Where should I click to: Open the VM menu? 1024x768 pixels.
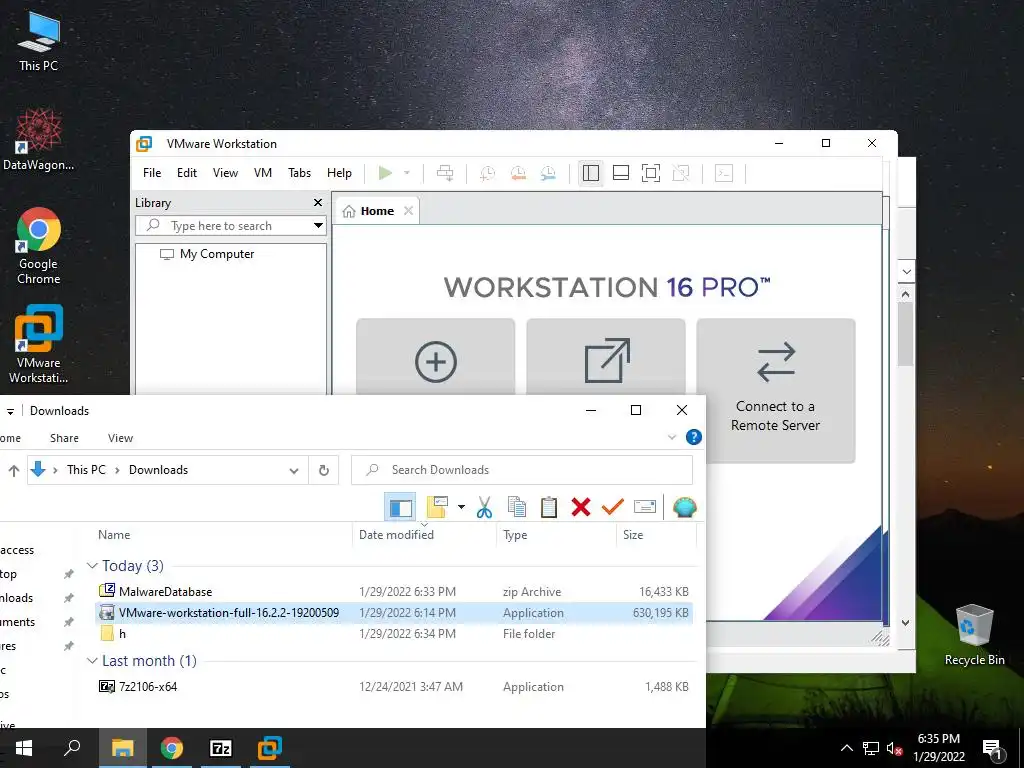(x=263, y=173)
